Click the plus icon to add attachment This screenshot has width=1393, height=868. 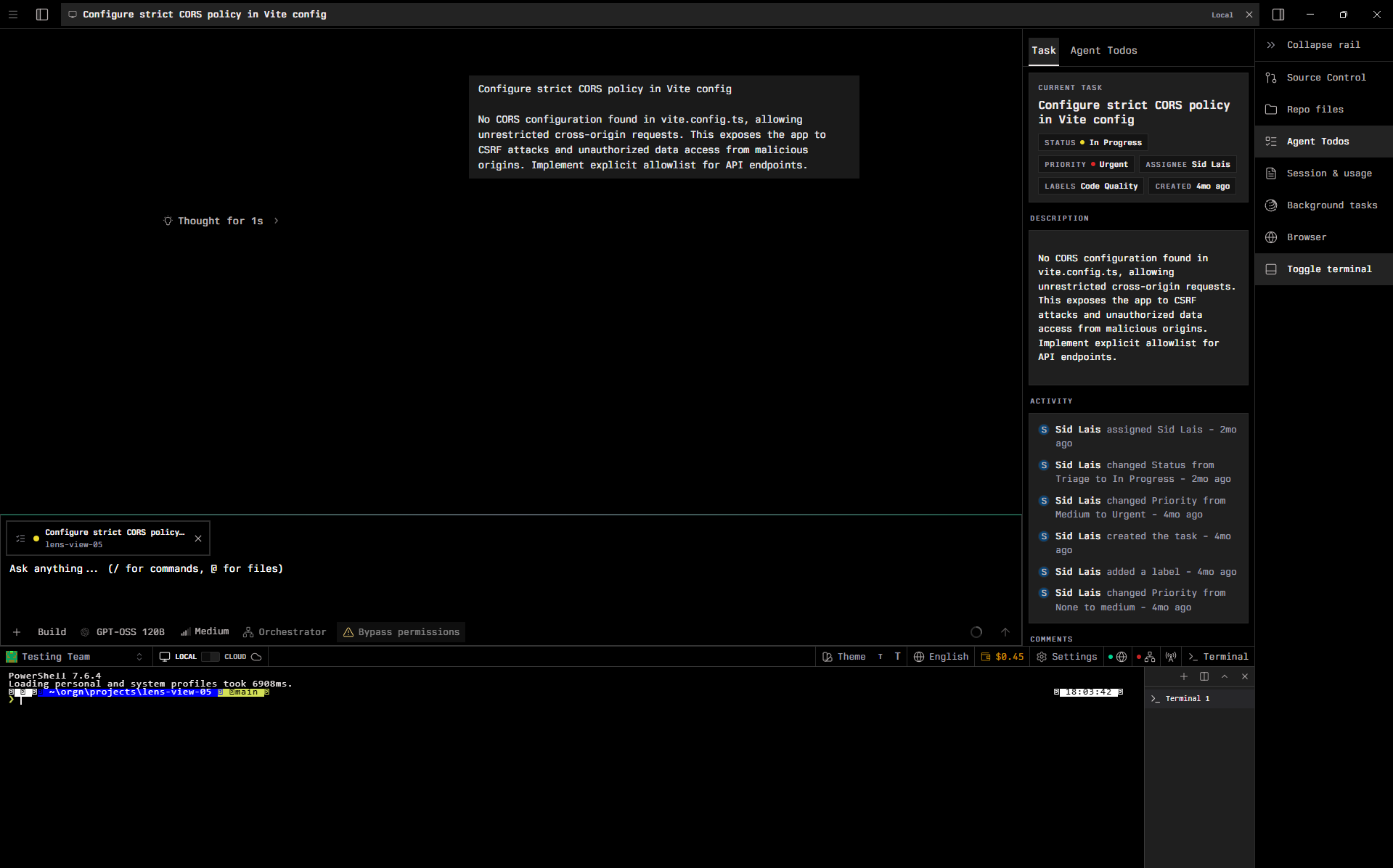tap(17, 632)
